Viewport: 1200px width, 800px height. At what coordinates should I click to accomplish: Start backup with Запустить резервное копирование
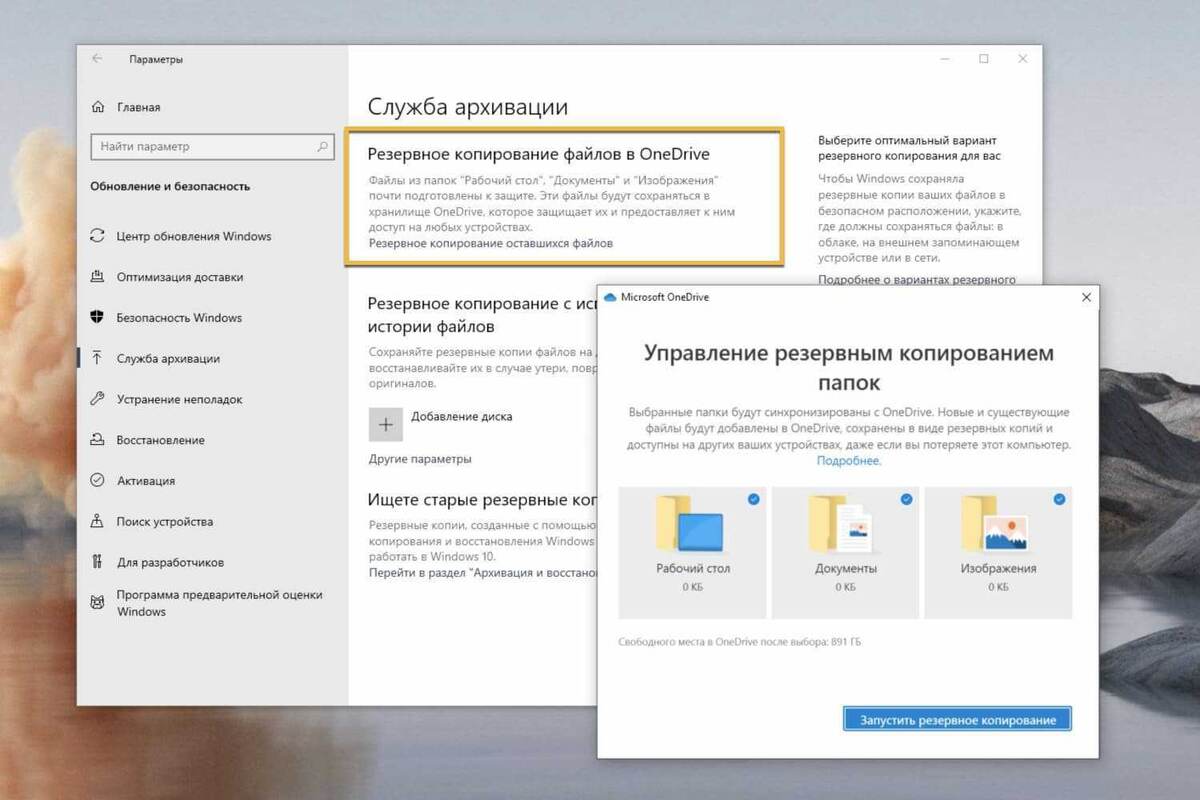click(957, 720)
